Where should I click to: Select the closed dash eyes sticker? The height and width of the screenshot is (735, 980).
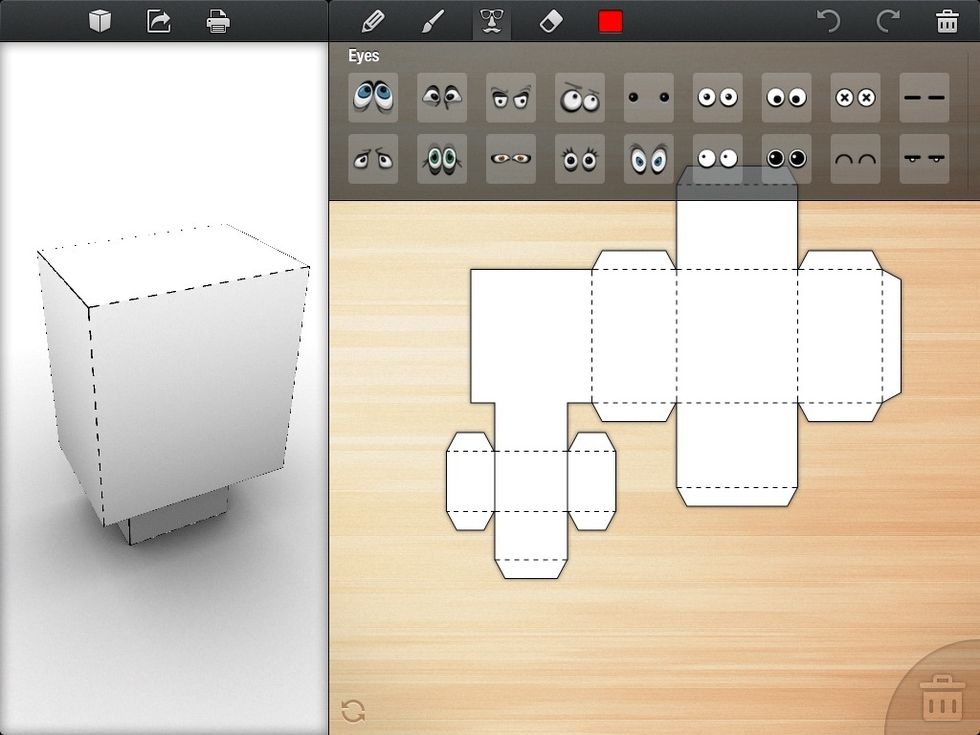pyautogui.click(x=924, y=97)
